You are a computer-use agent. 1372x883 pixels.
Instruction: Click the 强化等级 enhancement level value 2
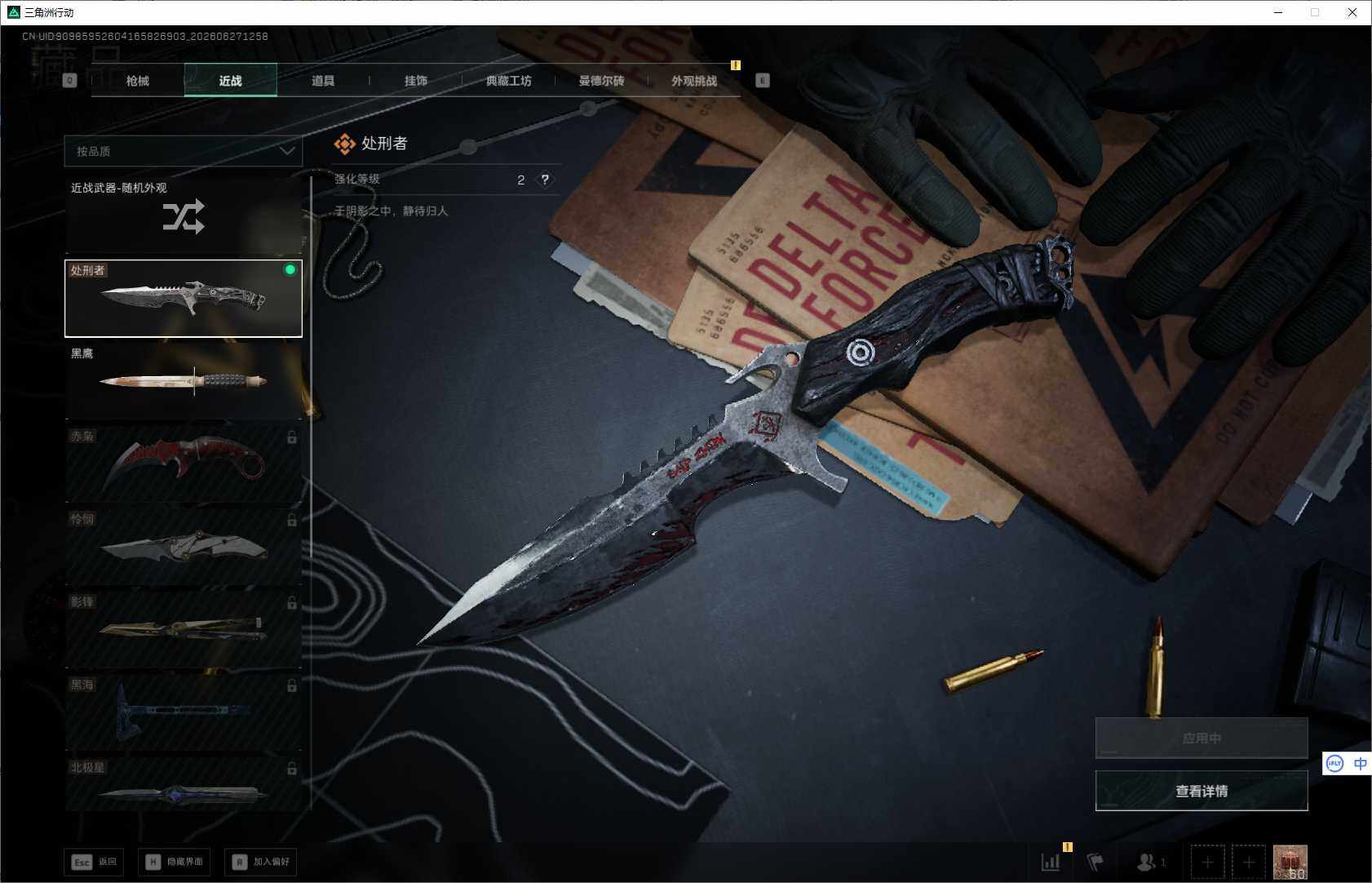point(521,180)
